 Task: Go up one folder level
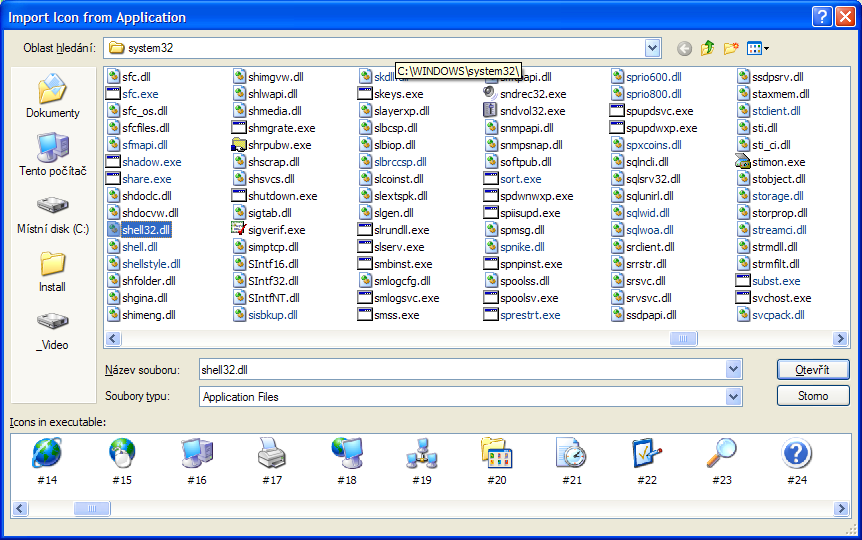coord(708,48)
